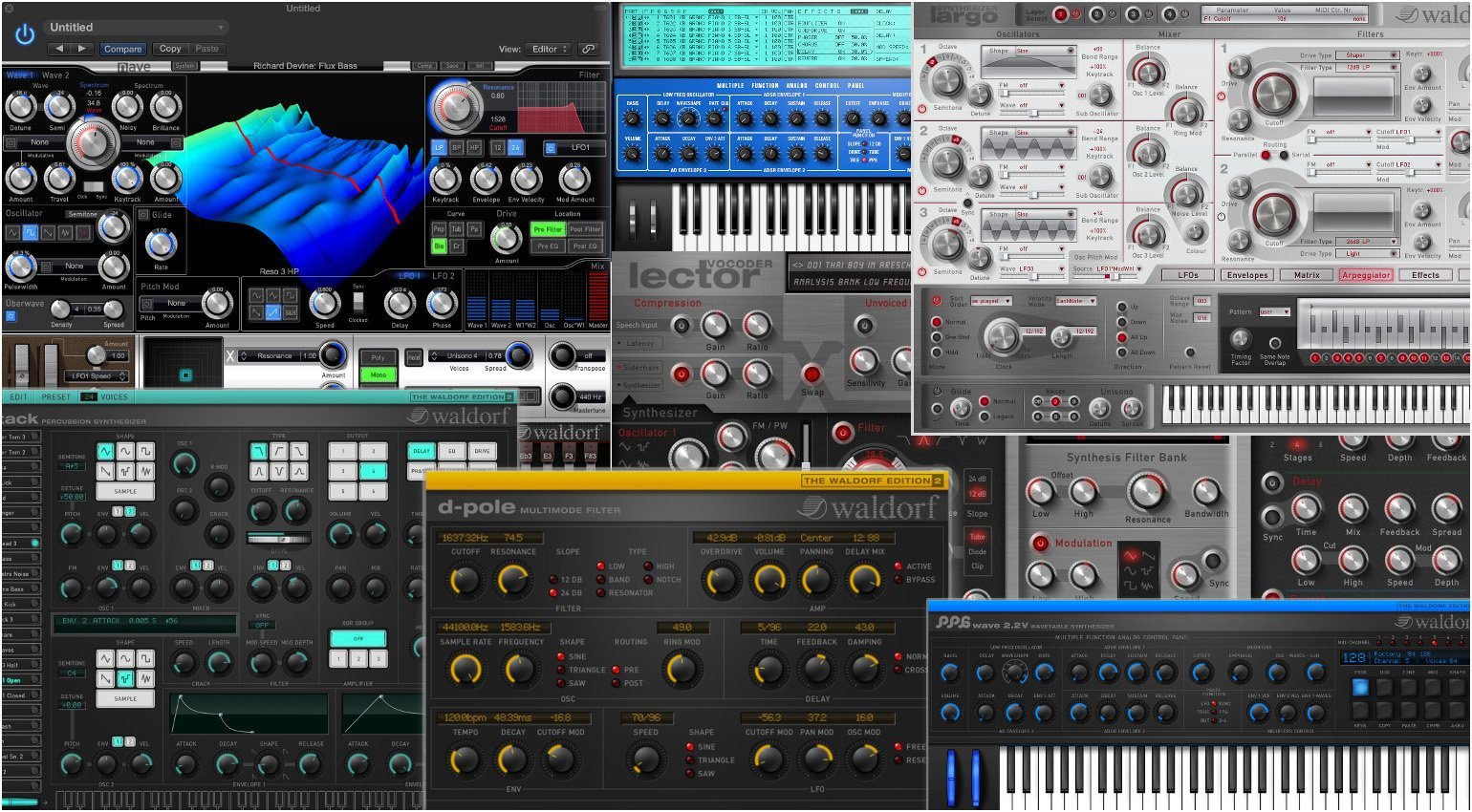Click the HP filter mode button in Nave
Viewport: 1472px width, 812px height.
(x=473, y=148)
